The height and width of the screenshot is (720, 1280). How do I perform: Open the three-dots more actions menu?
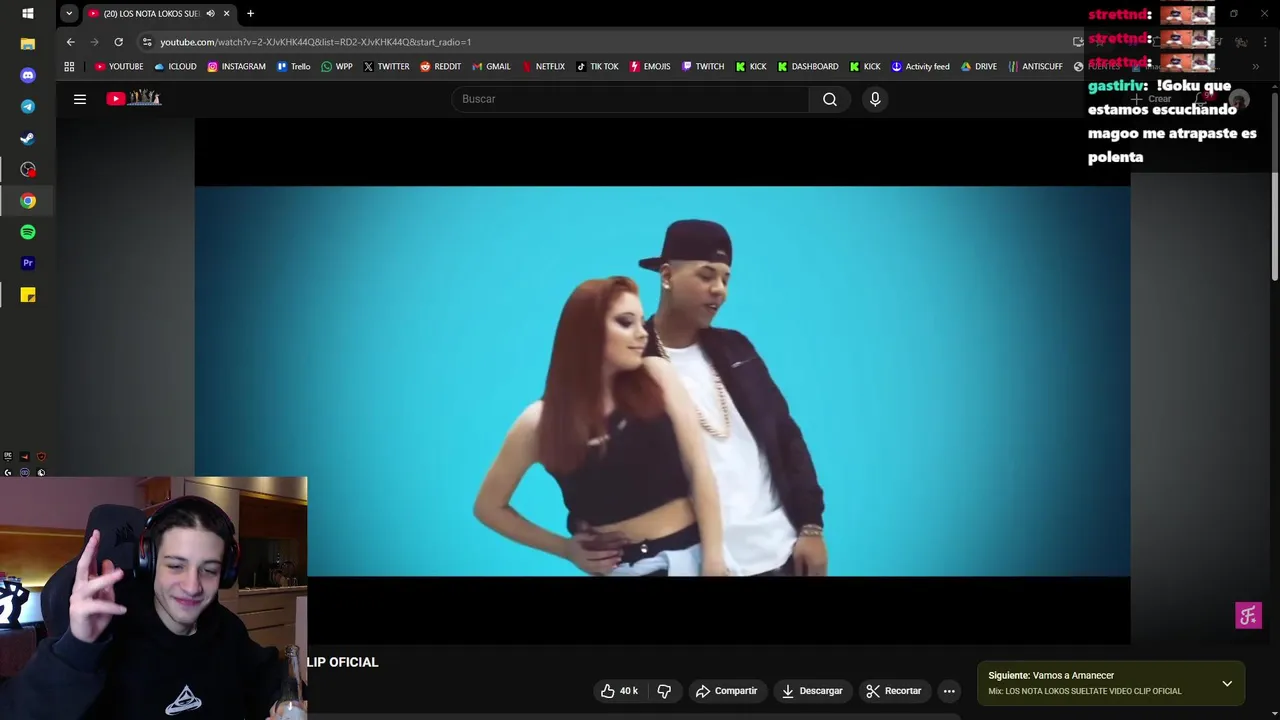pos(949,691)
